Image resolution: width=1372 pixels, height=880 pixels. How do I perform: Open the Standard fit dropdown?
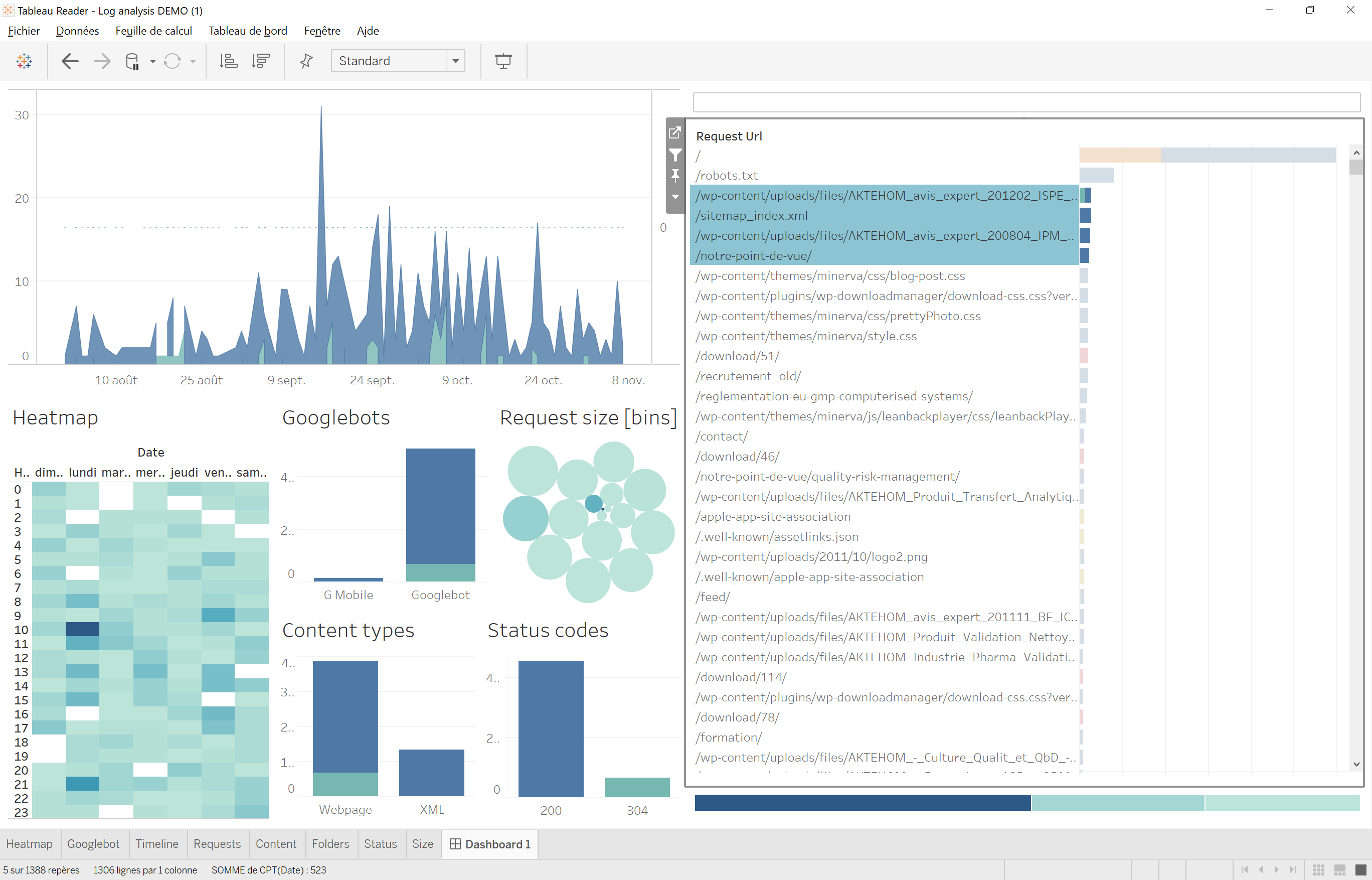point(455,61)
